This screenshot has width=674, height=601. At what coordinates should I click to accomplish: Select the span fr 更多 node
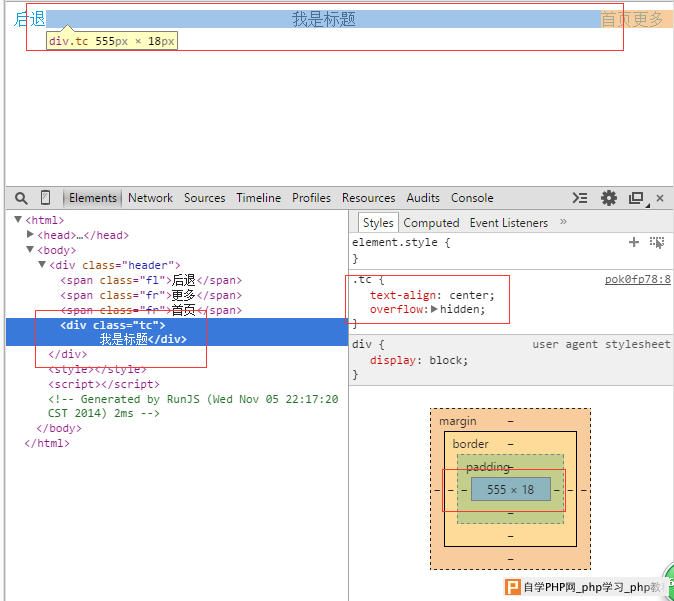pos(151,295)
